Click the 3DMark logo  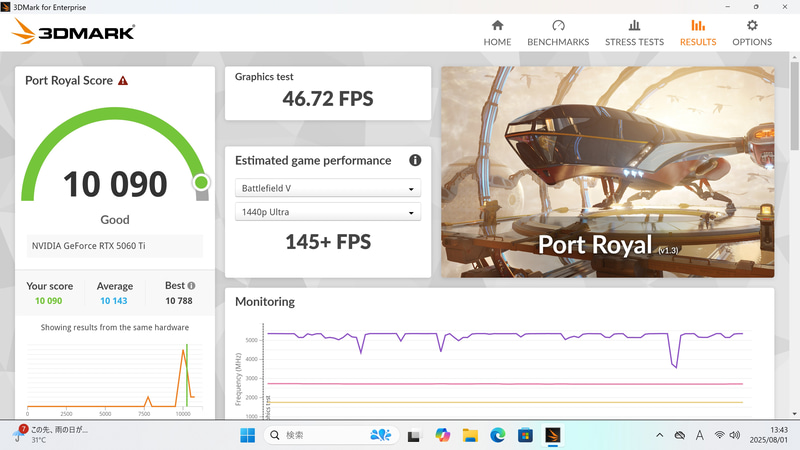73,32
